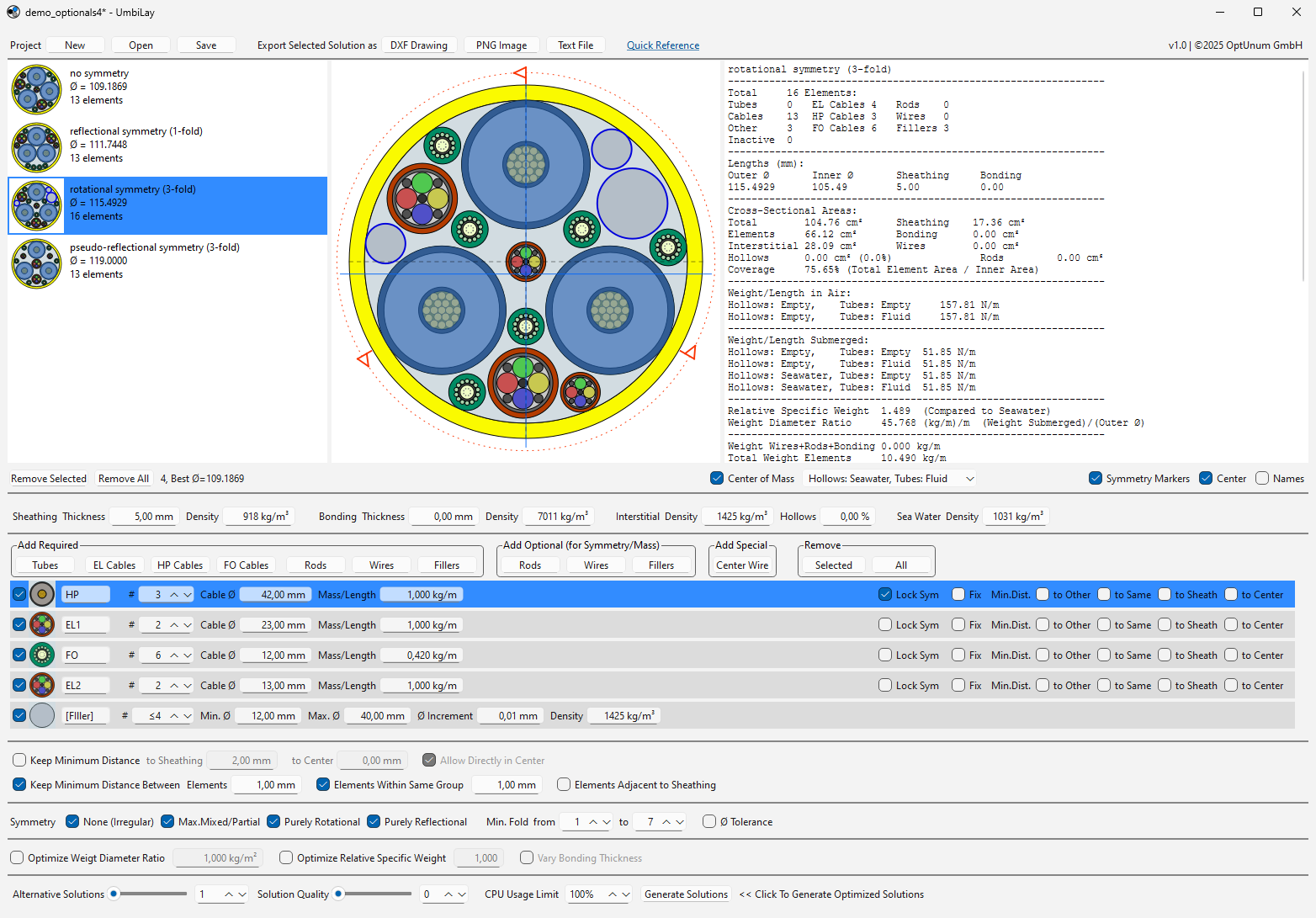Screen dimensions: 1316x918
Task: Click the UmbiLay app icon in title bar
Action: [x=13, y=13]
